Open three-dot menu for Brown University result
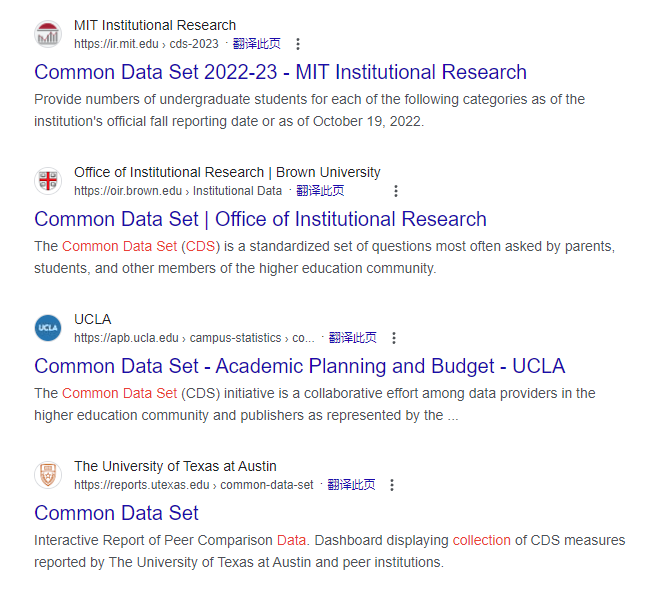 pos(396,191)
